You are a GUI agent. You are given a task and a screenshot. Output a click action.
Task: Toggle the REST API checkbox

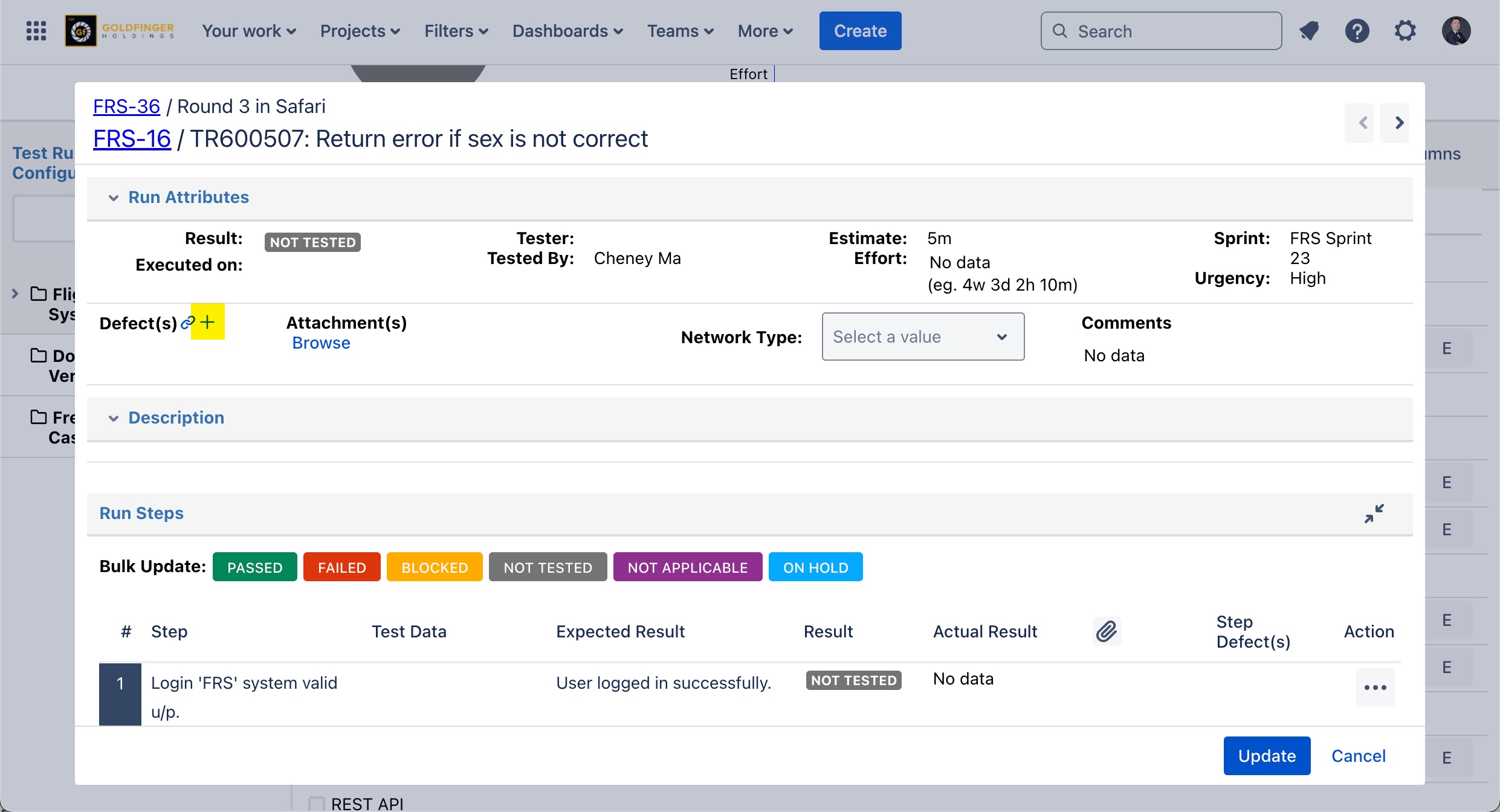click(316, 804)
